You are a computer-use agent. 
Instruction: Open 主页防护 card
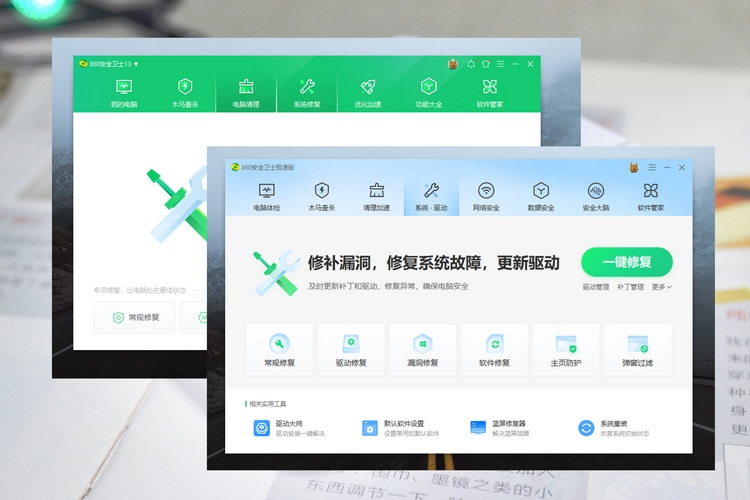pos(566,350)
